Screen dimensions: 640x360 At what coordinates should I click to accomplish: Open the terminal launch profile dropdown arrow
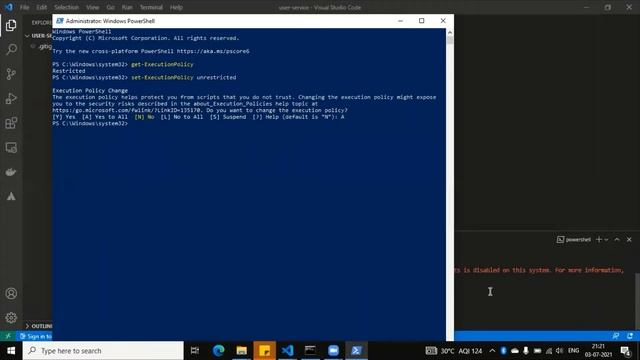tap(606, 240)
